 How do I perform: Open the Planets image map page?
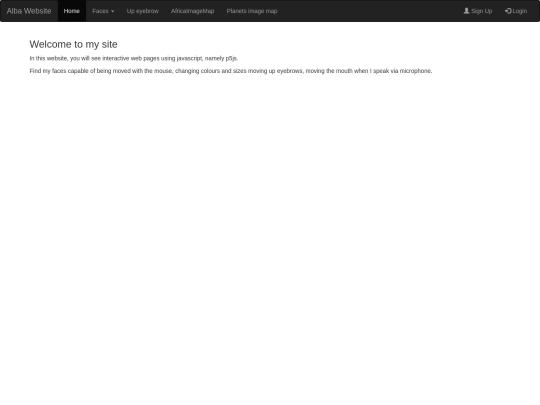[x=252, y=11]
